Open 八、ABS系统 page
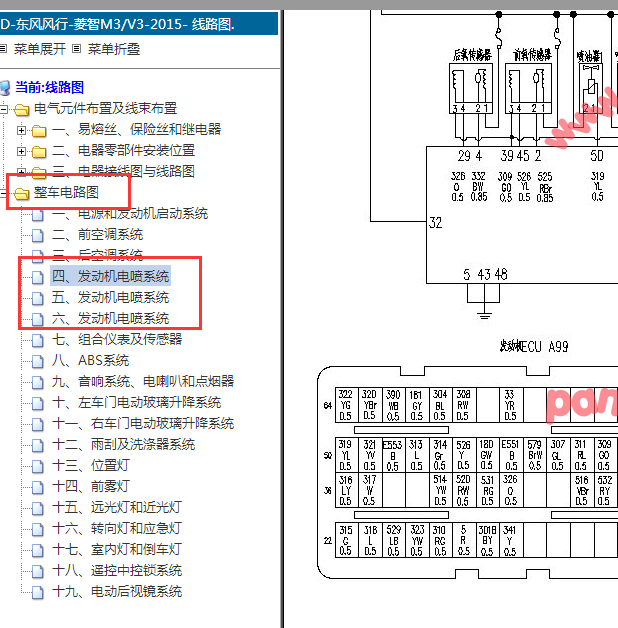The image size is (618, 628). click(x=91, y=360)
